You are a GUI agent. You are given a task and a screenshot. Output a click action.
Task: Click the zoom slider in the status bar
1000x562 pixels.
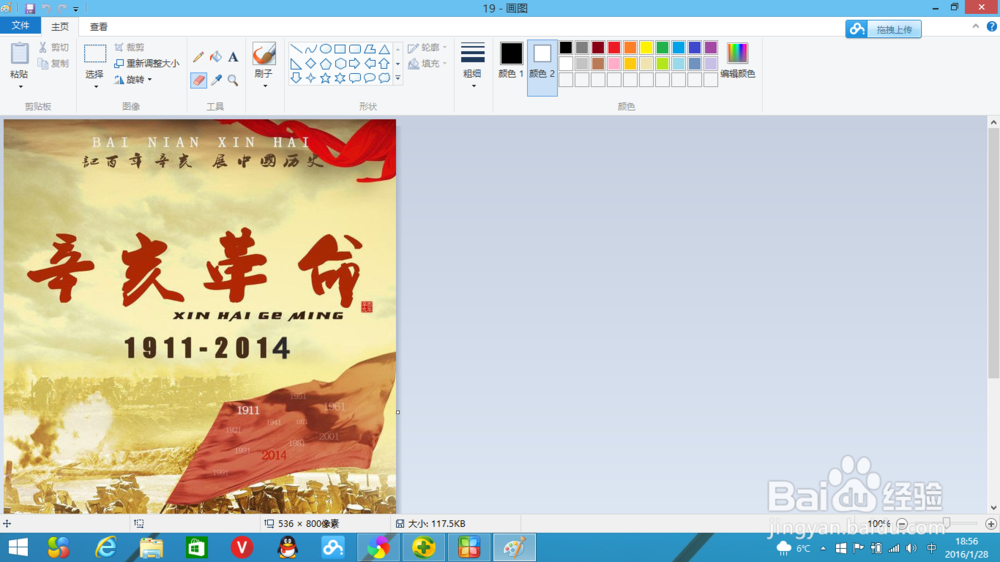point(946,524)
